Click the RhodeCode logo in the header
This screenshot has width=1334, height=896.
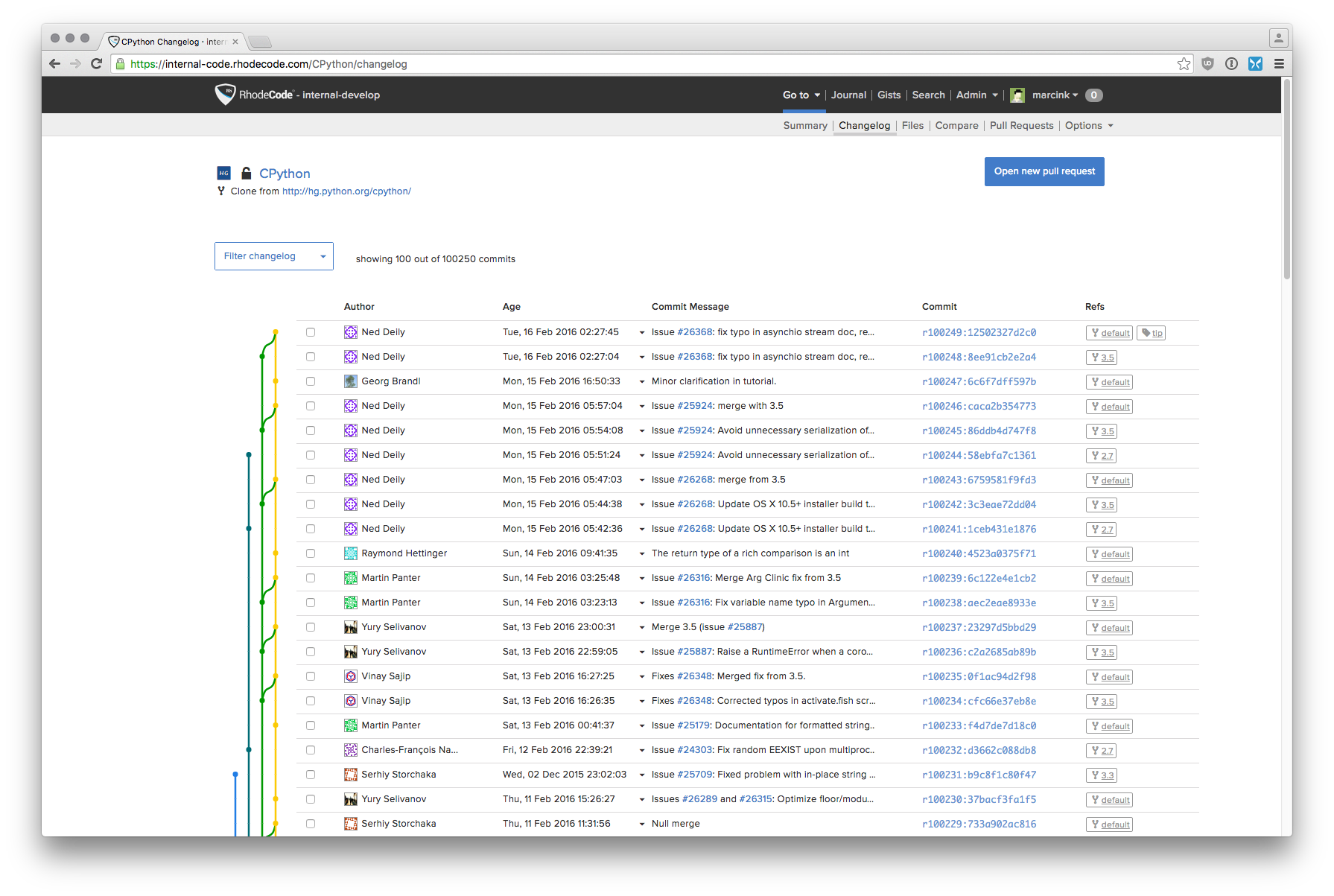tap(227, 95)
